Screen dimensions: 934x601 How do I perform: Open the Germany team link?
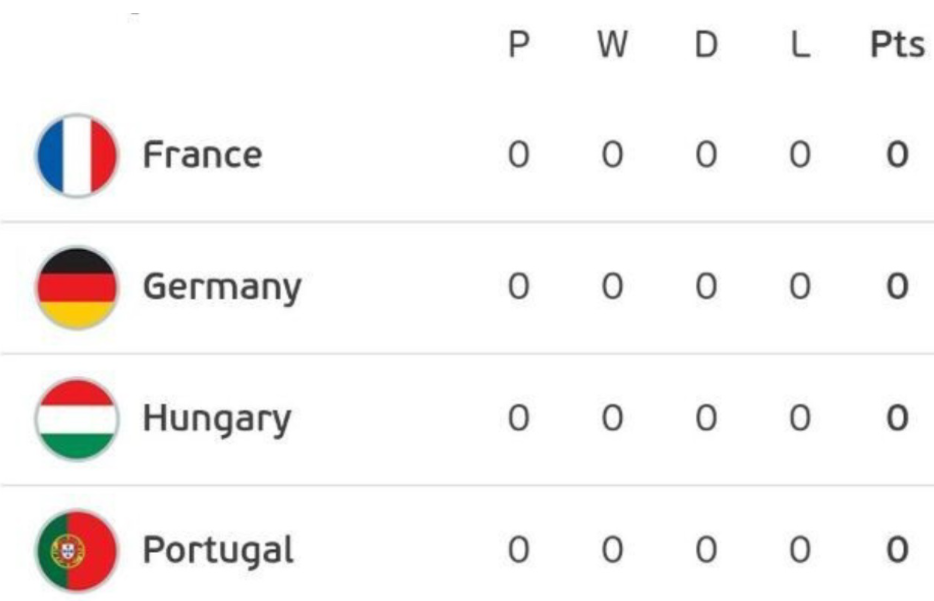(x=221, y=289)
